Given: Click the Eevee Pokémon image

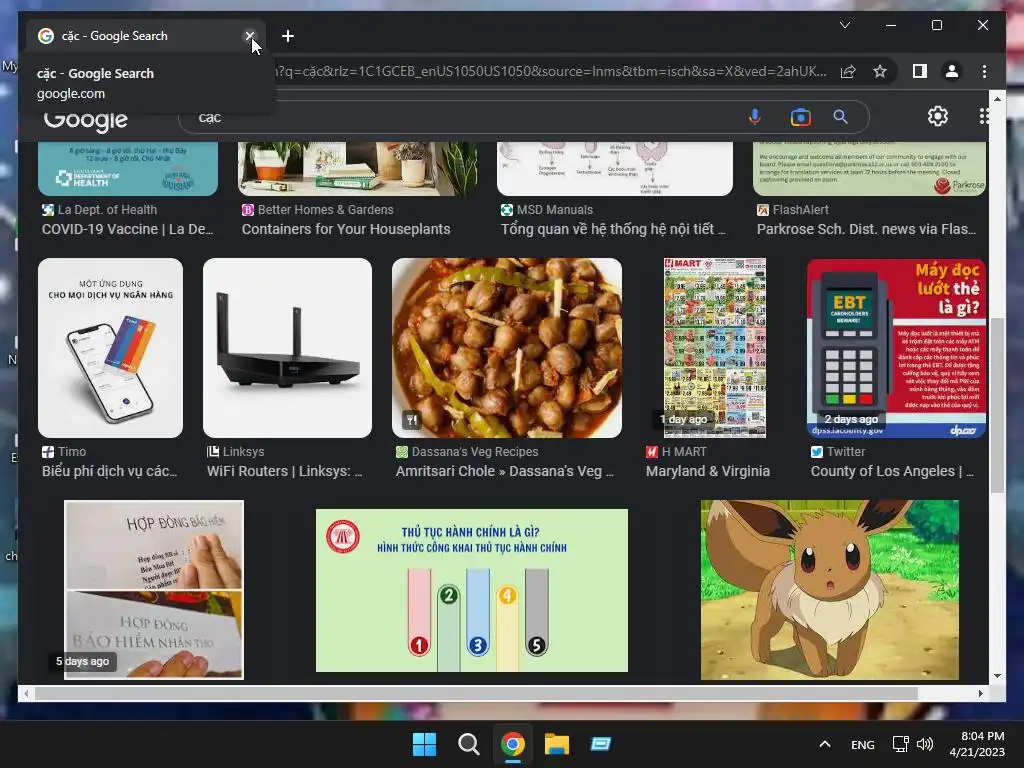Looking at the screenshot, I should click(829, 590).
